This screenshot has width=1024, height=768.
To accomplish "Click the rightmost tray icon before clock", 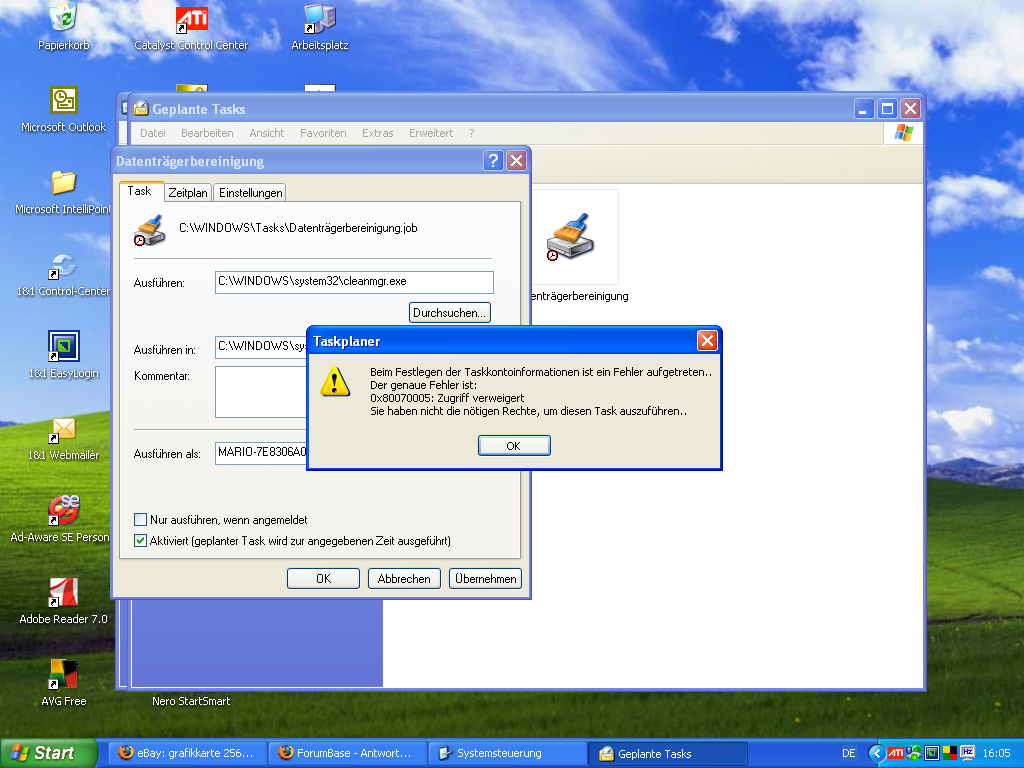I will pos(967,753).
